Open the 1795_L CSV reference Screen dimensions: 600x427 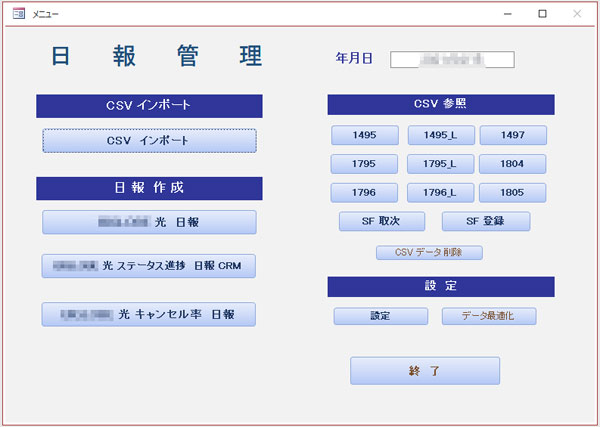pos(440,164)
